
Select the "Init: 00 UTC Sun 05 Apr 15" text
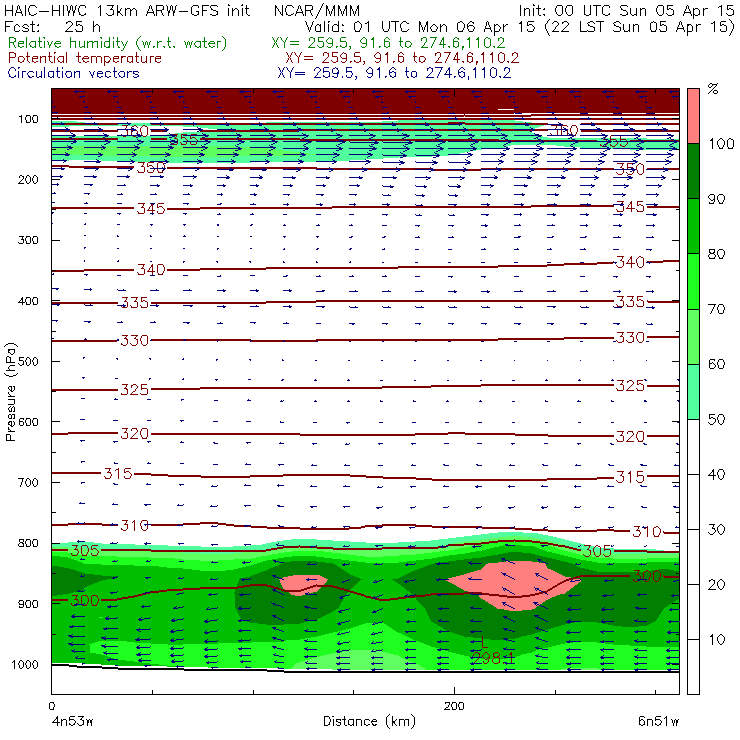(x=626, y=10)
